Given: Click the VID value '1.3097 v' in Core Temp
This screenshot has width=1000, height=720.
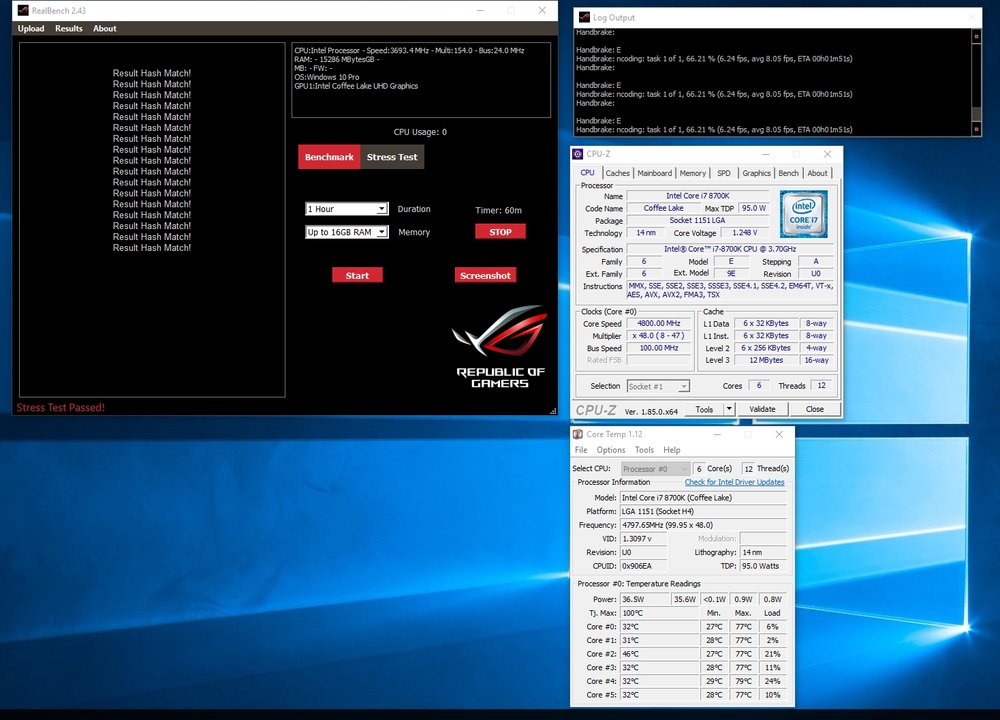Looking at the screenshot, I should tap(643, 539).
